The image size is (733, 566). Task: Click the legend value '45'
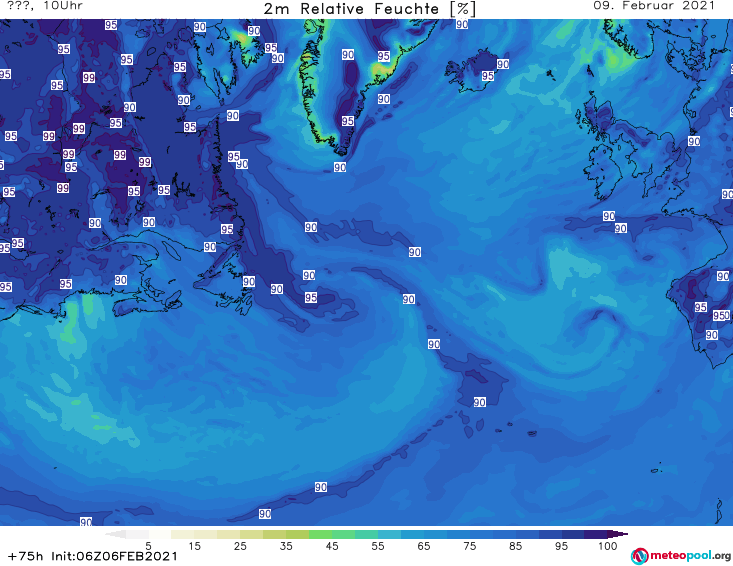(x=332, y=546)
